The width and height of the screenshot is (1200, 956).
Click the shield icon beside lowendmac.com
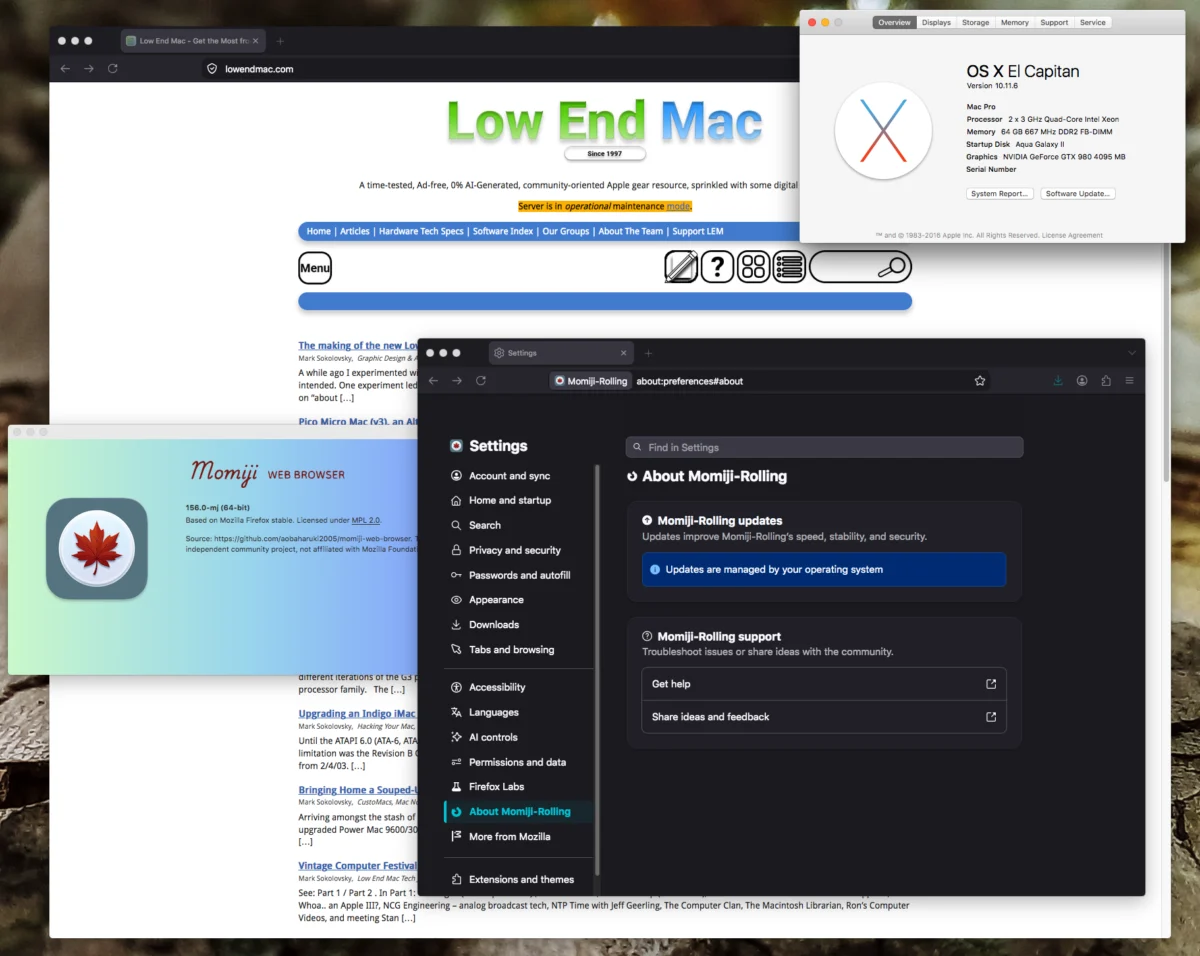click(211, 69)
